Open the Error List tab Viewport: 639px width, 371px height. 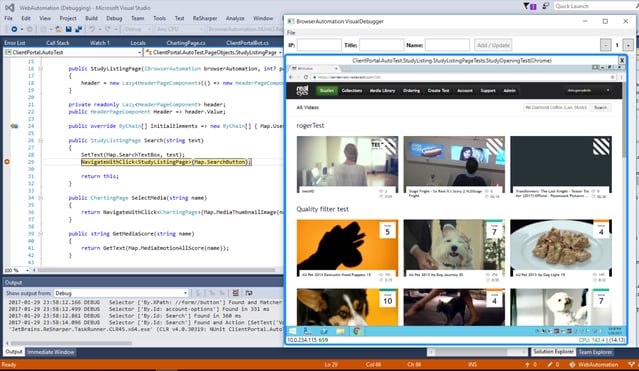point(15,43)
